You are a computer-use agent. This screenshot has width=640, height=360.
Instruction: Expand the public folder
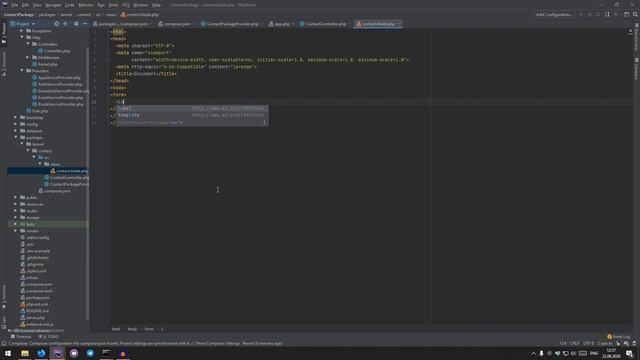(16, 198)
